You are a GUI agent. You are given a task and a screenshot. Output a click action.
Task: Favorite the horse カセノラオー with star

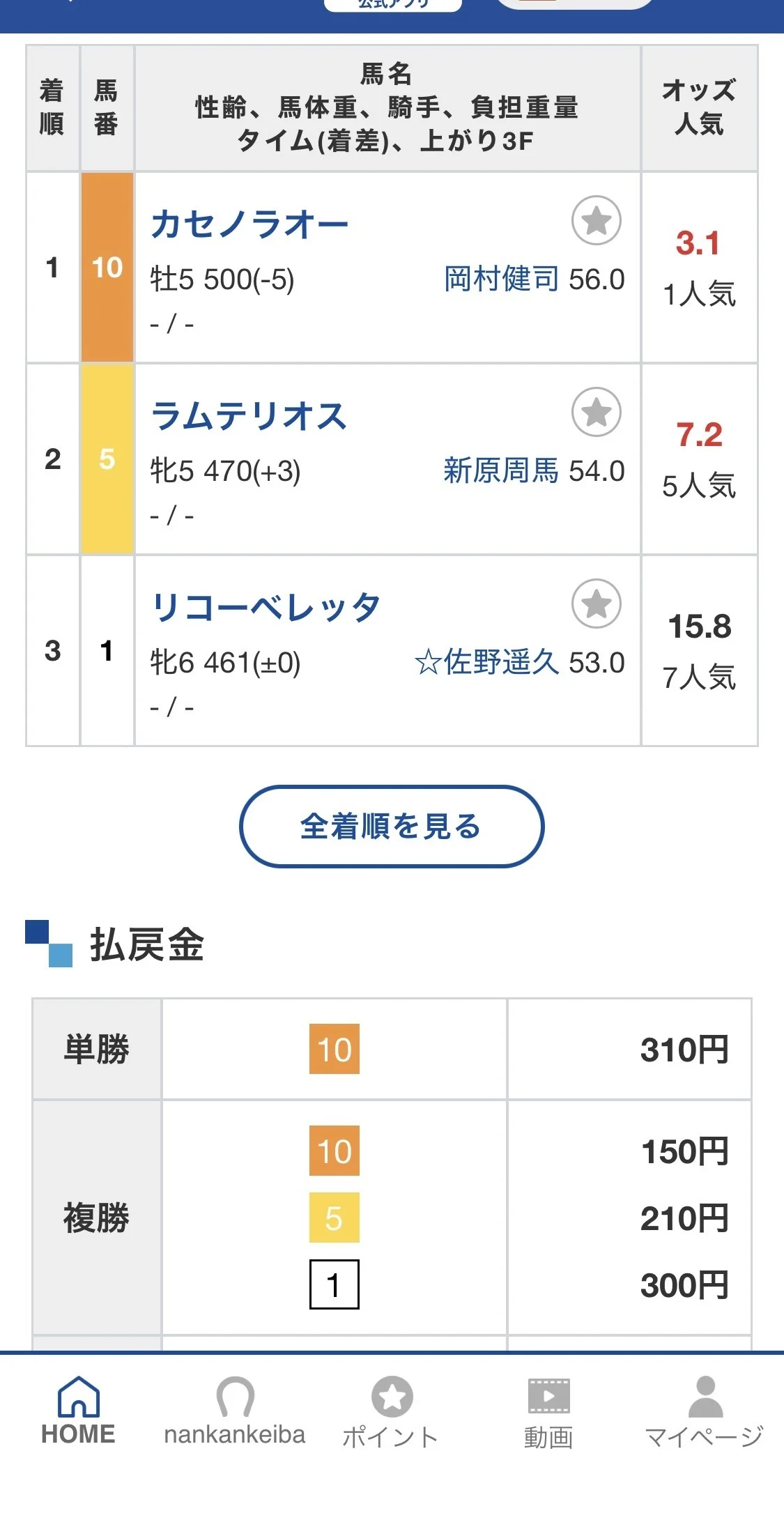pyautogui.click(x=596, y=221)
